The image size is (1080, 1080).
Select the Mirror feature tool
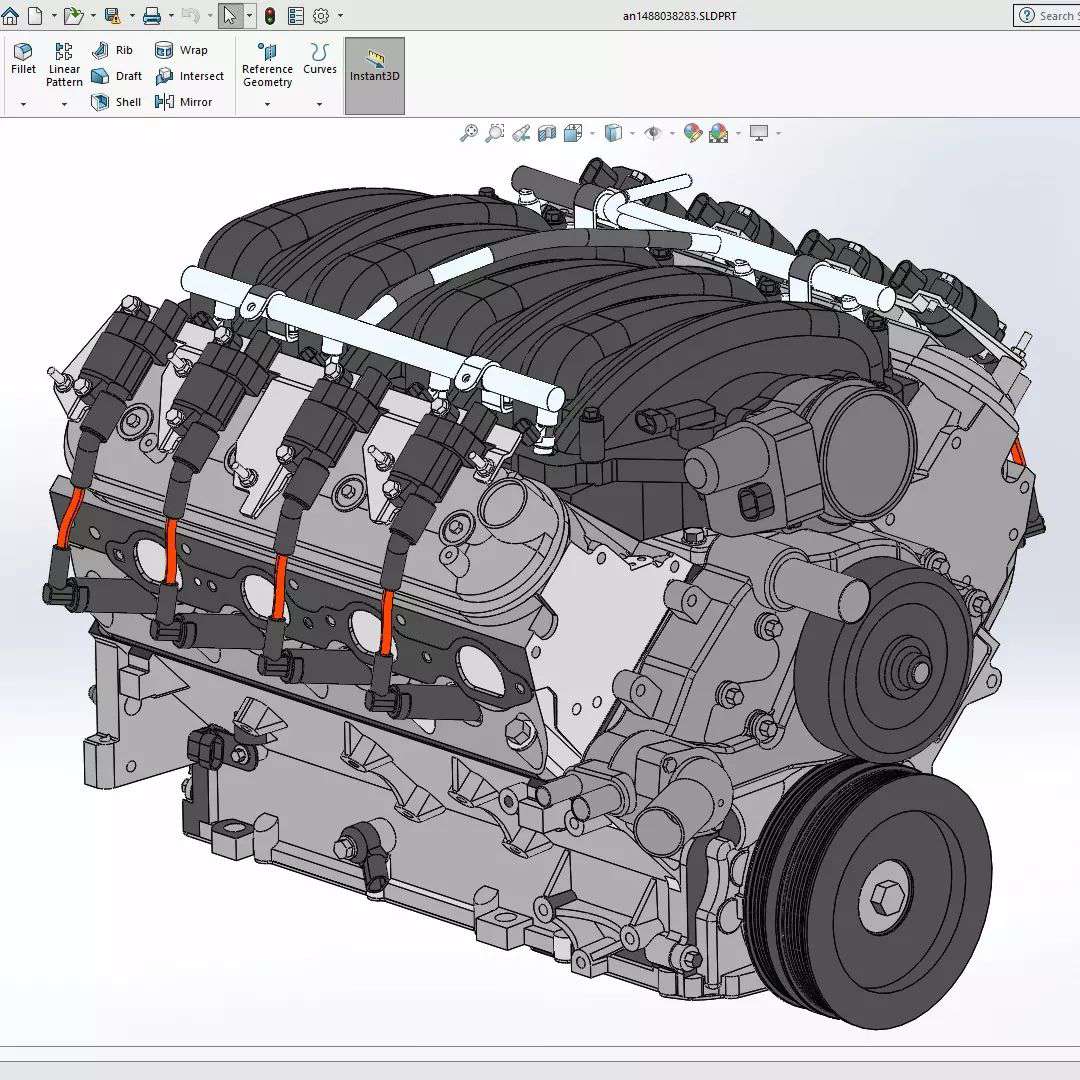tap(183, 102)
